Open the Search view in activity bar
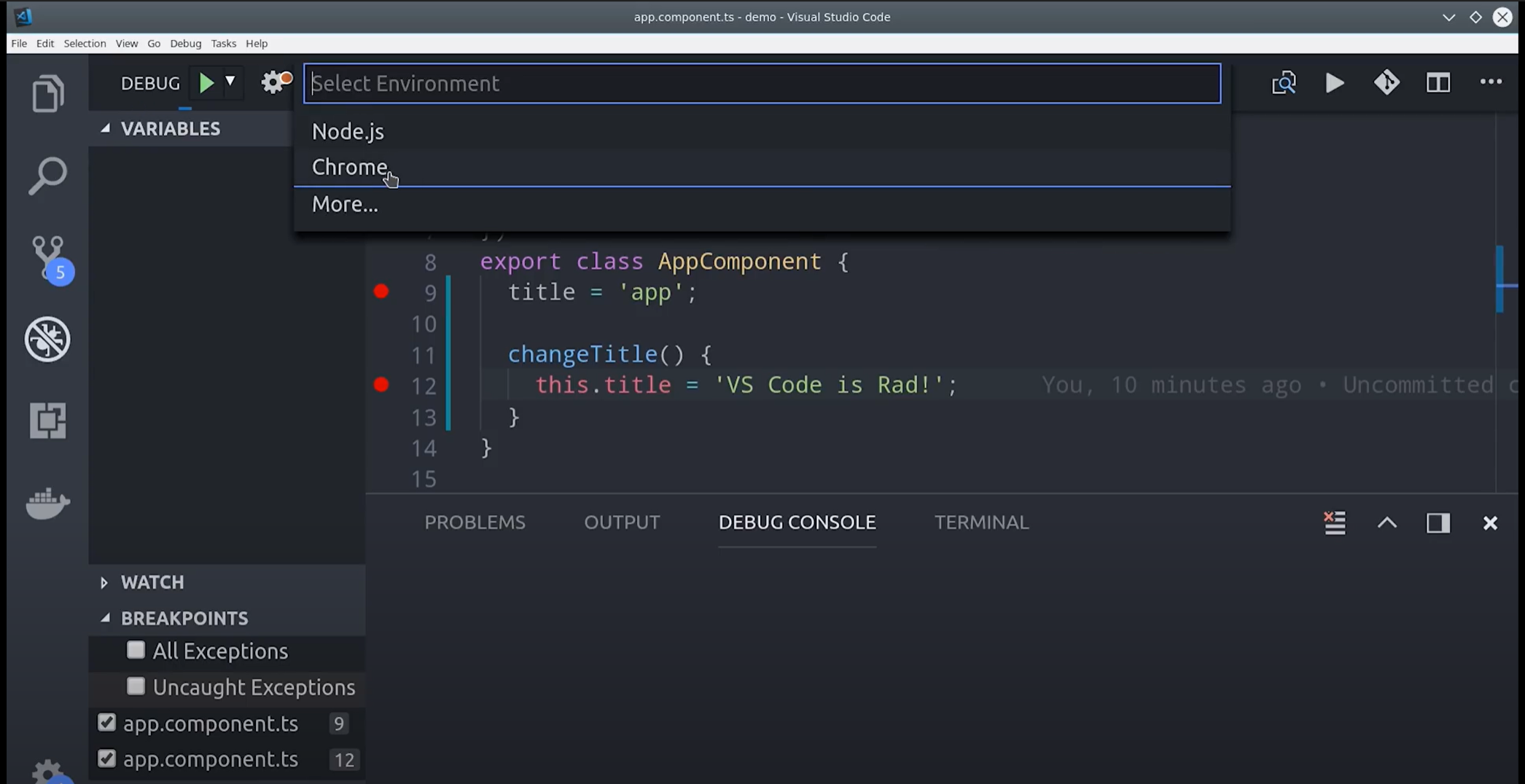Viewport: 1525px width, 784px height. 47,176
